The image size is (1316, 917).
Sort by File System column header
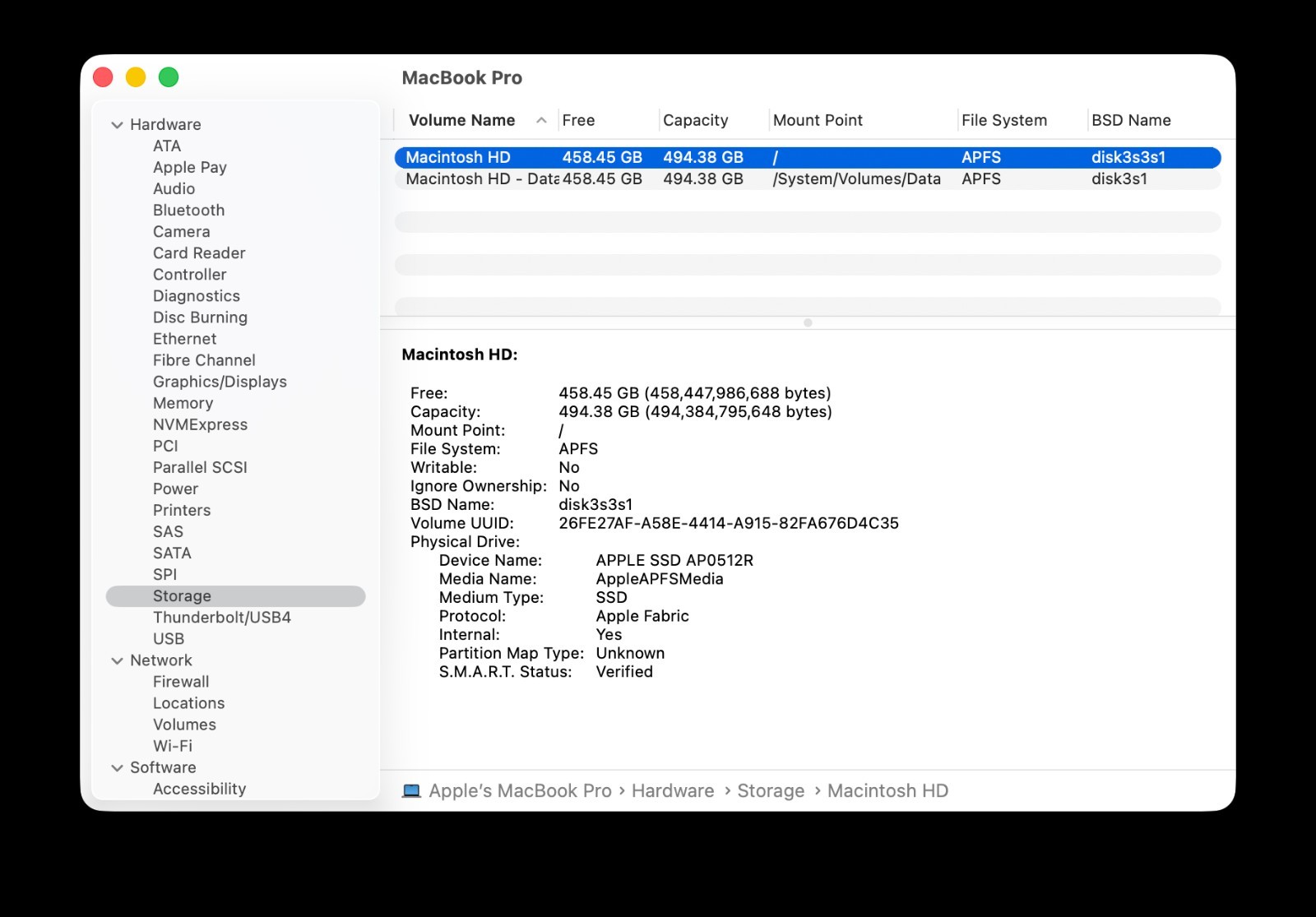click(1004, 120)
